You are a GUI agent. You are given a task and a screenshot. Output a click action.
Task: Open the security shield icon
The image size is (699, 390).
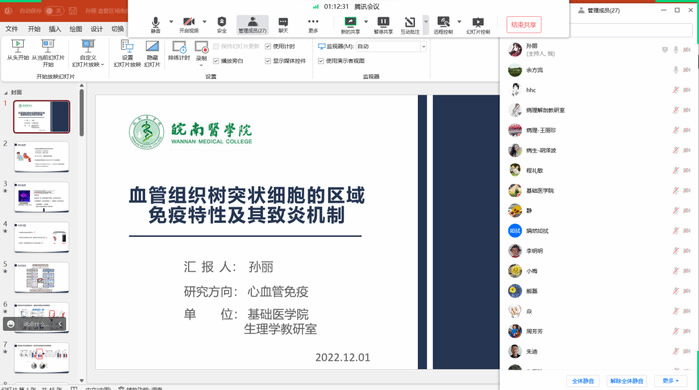pos(222,25)
